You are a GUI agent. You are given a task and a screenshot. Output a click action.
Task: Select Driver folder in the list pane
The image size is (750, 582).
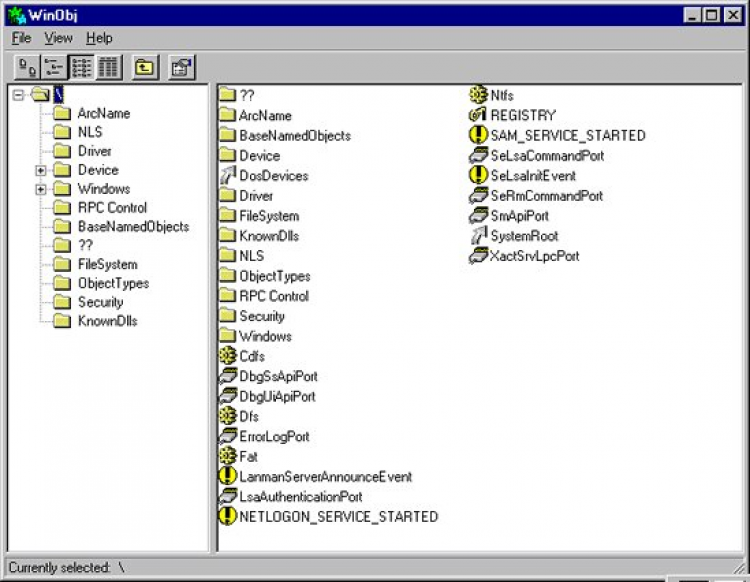256,196
